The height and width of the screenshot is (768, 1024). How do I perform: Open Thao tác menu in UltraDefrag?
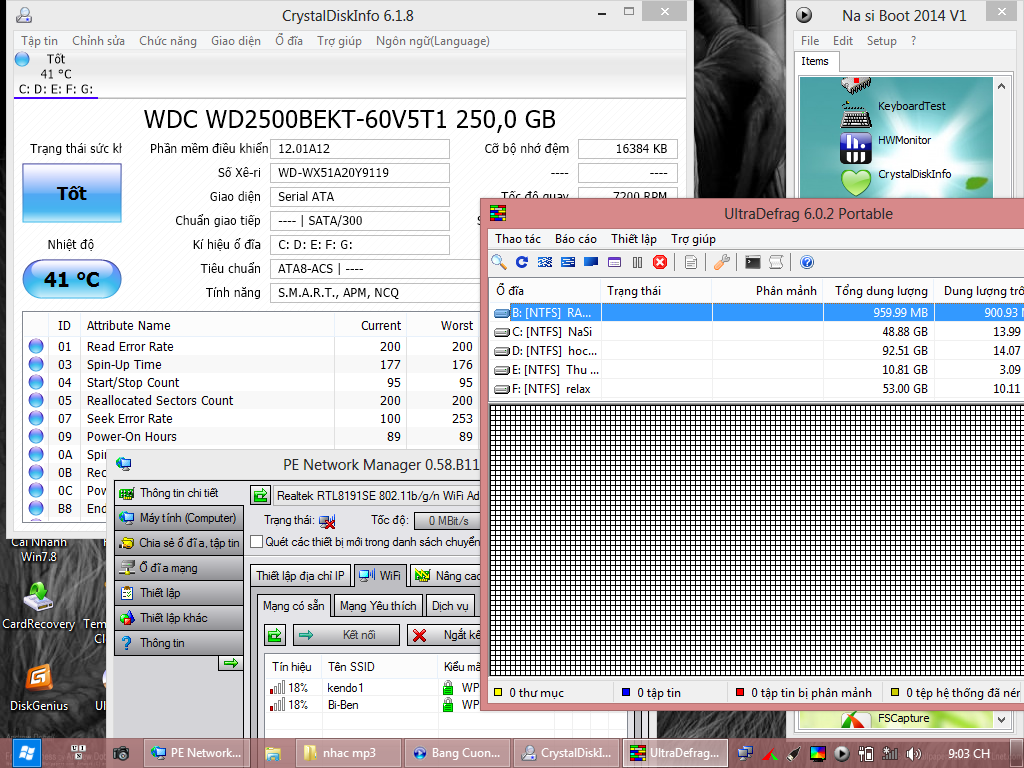[x=518, y=239]
